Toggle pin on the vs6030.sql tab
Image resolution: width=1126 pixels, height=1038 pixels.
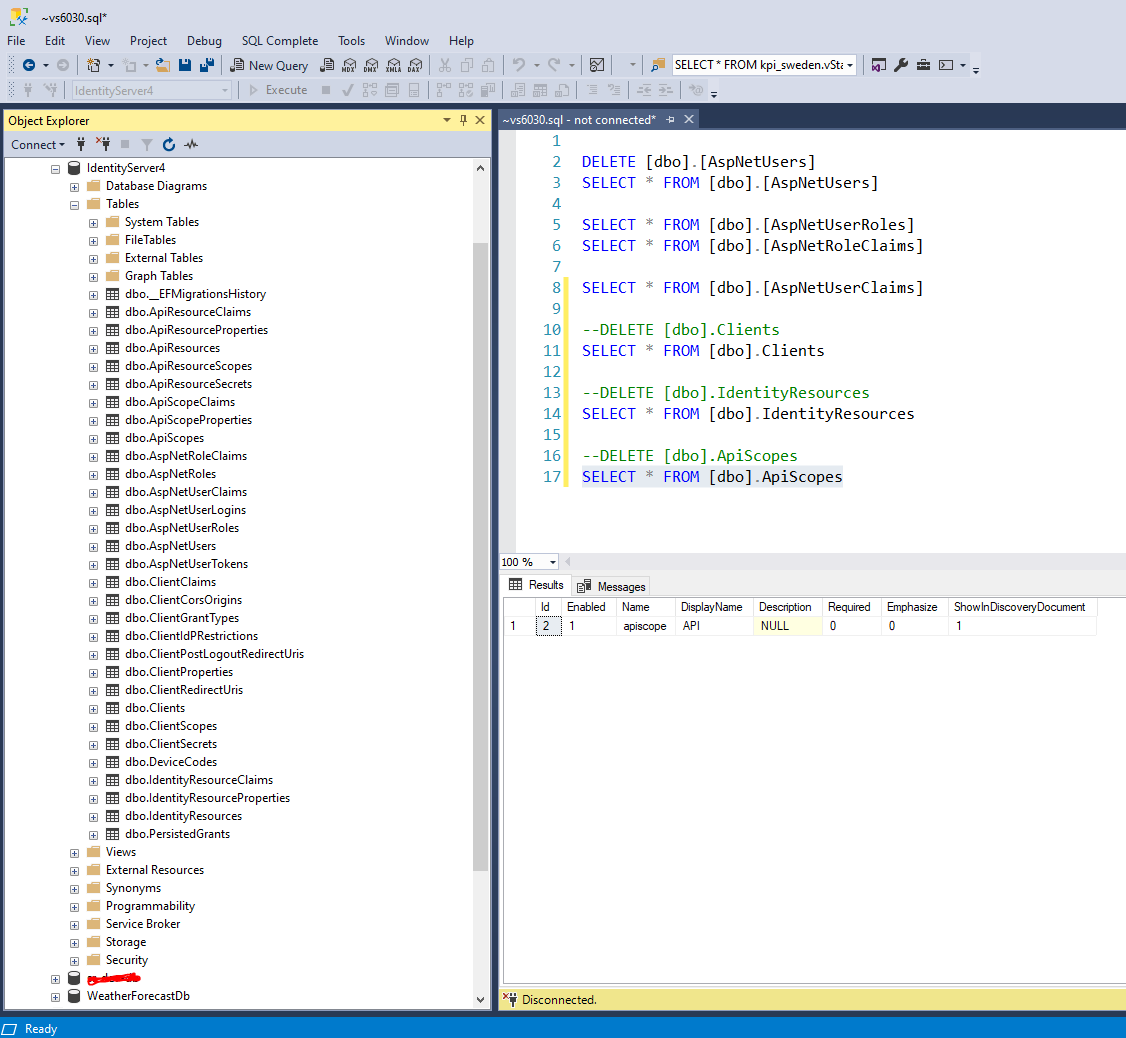(x=670, y=119)
